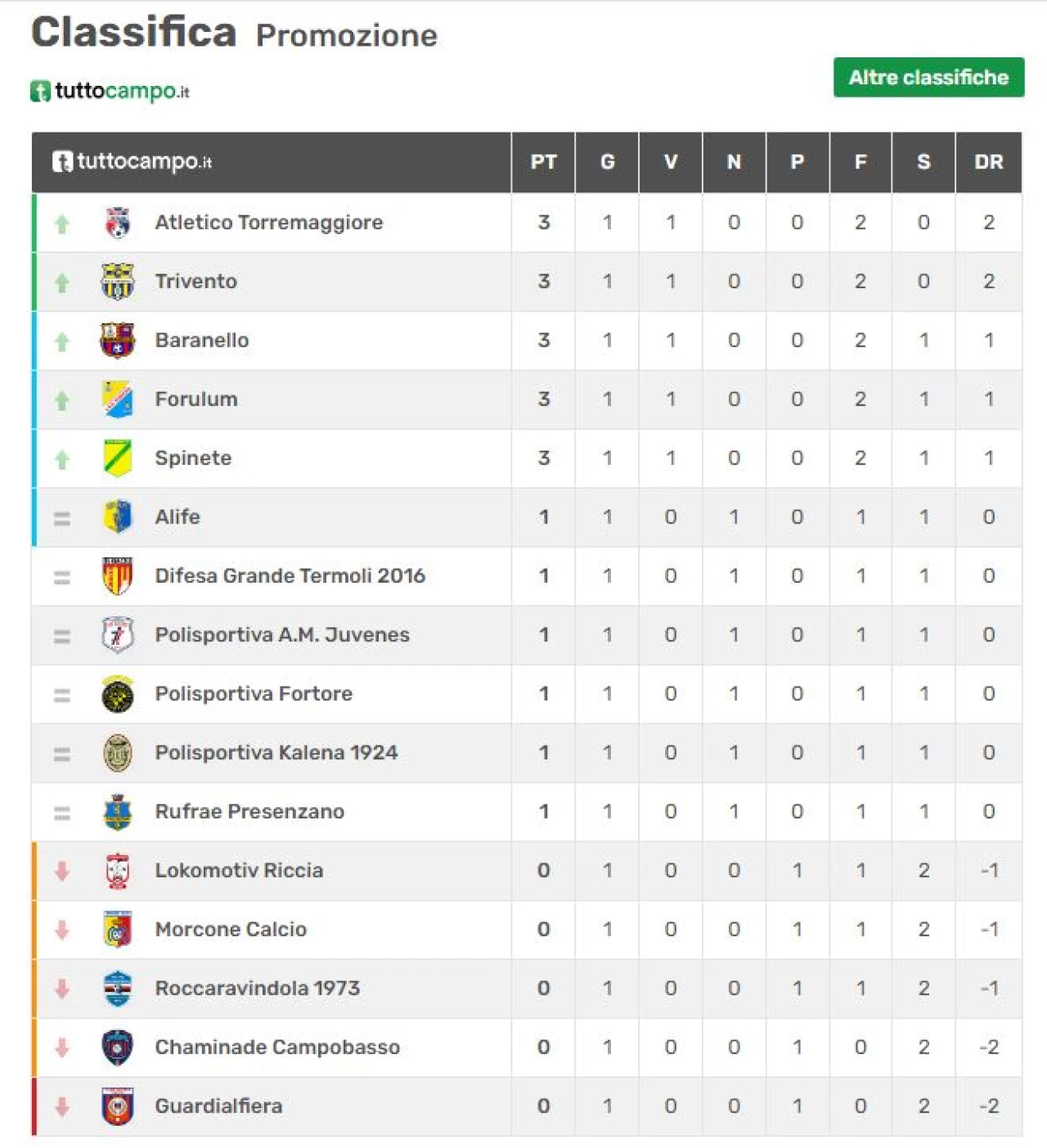Select the Lokomotiv Riccia team name
Screen dimensions: 1047x1148
pos(239,871)
